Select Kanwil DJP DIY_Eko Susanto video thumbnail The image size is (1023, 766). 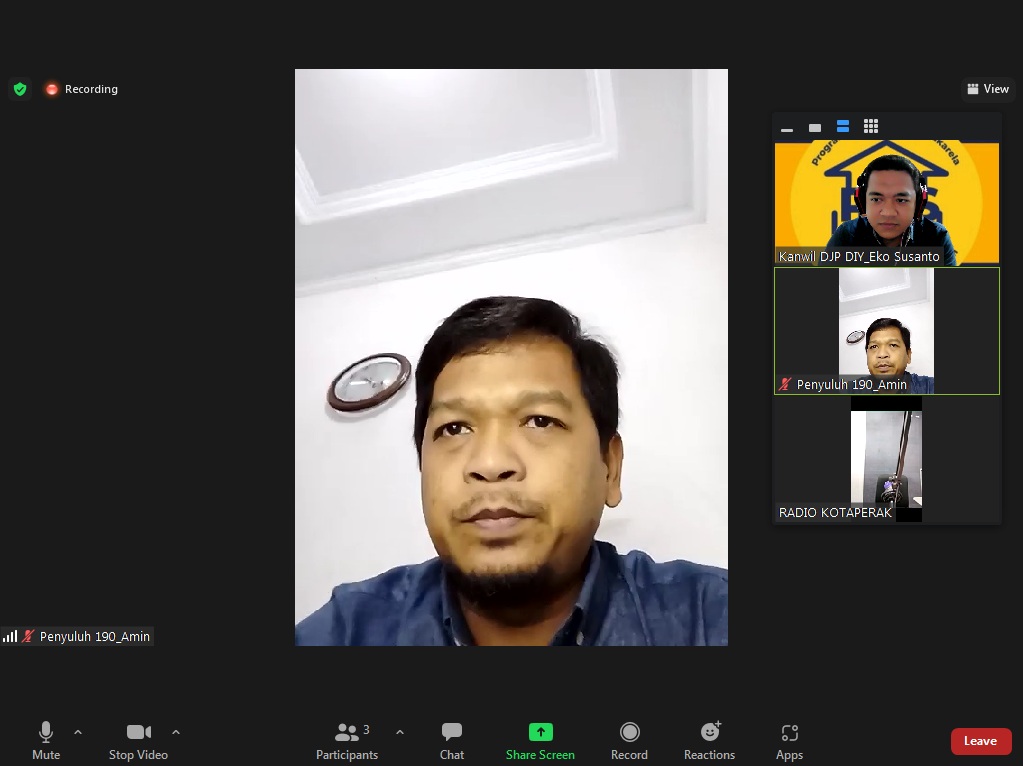click(x=886, y=203)
